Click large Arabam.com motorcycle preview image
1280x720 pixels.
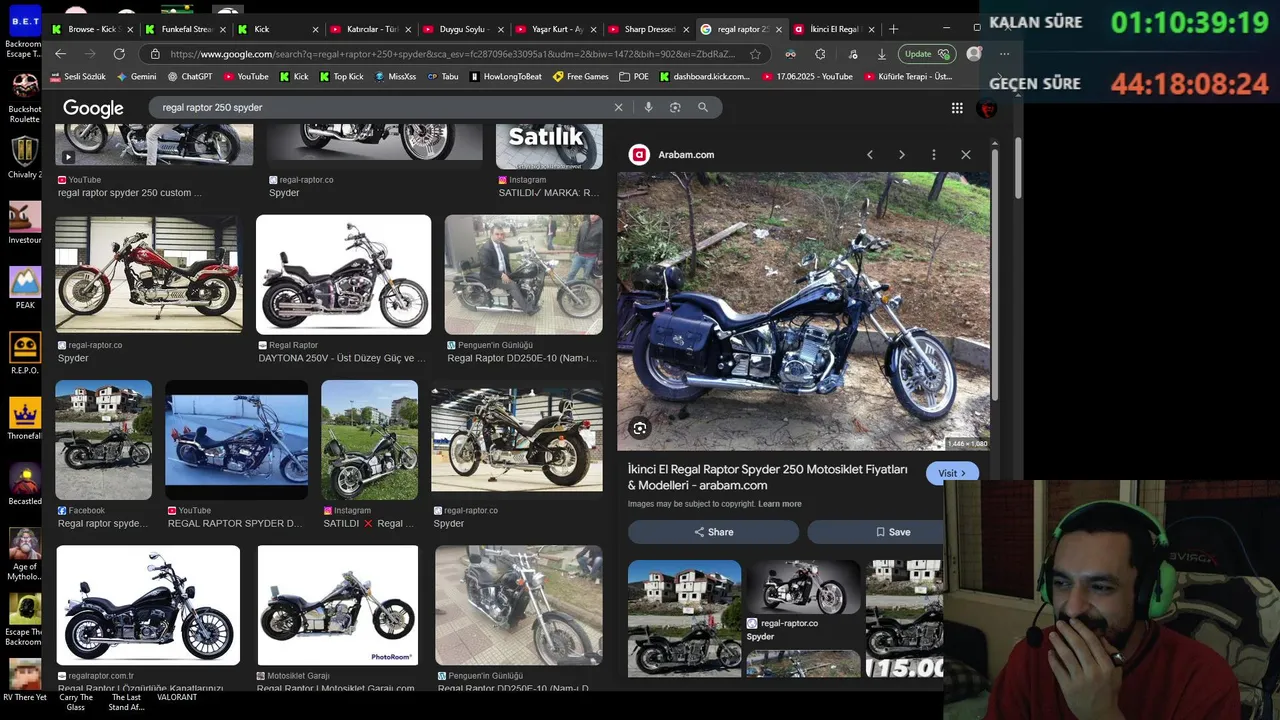pyautogui.click(x=803, y=311)
